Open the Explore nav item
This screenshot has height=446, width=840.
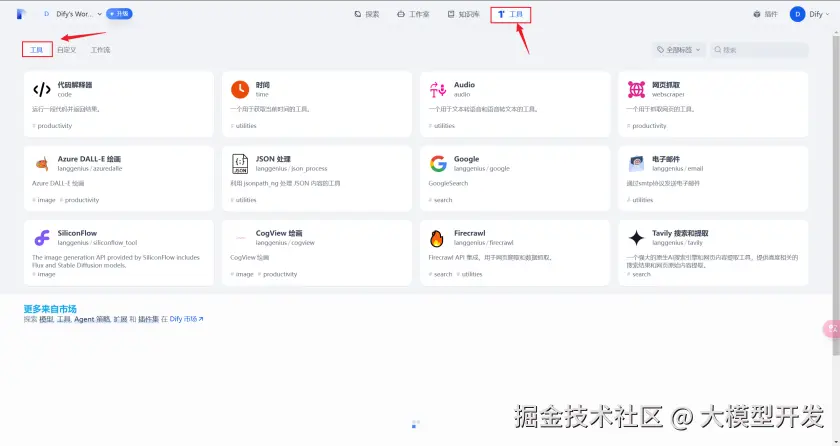click(x=367, y=14)
